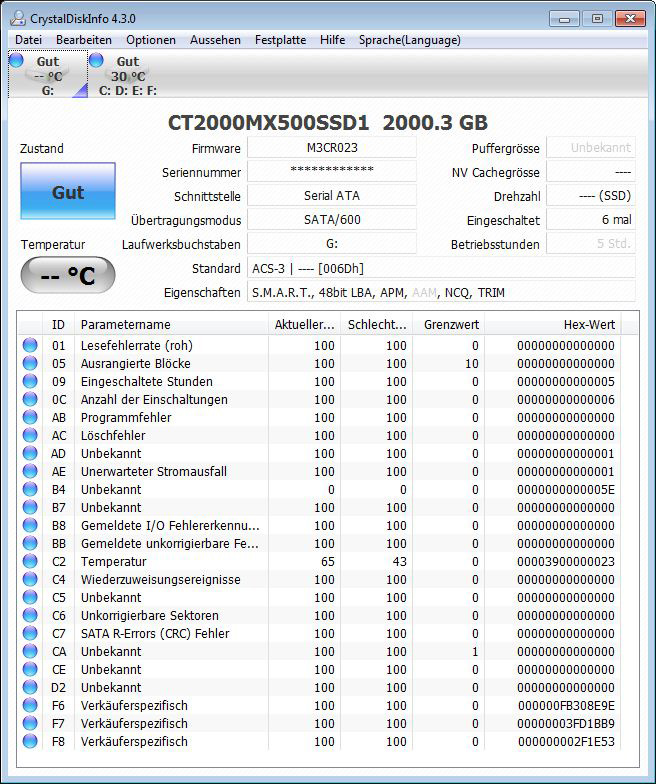The image size is (656, 784).
Task: Click the Schlecht... column header
Action: (x=377, y=324)
